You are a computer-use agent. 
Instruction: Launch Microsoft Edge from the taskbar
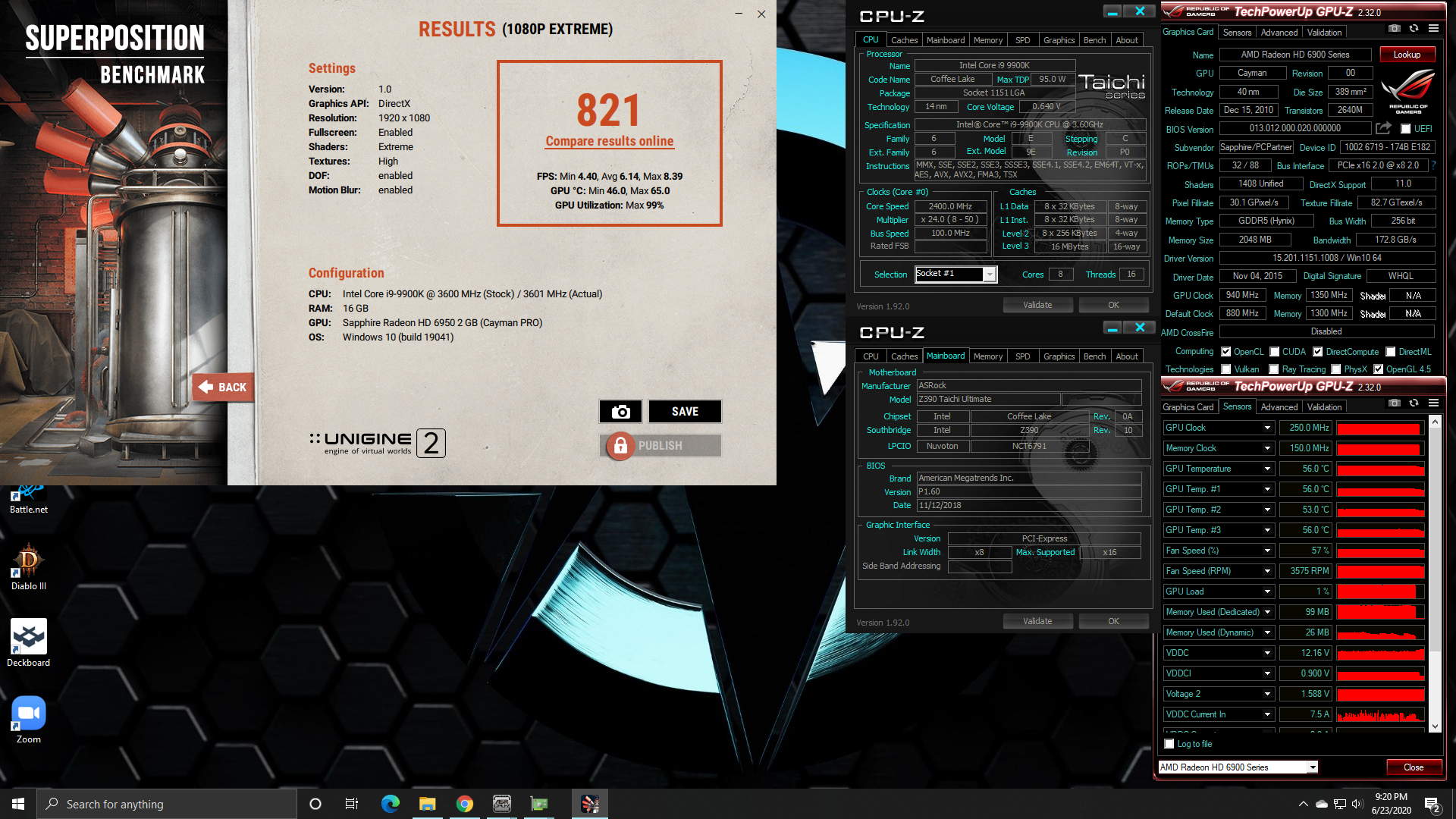[391, 804]
